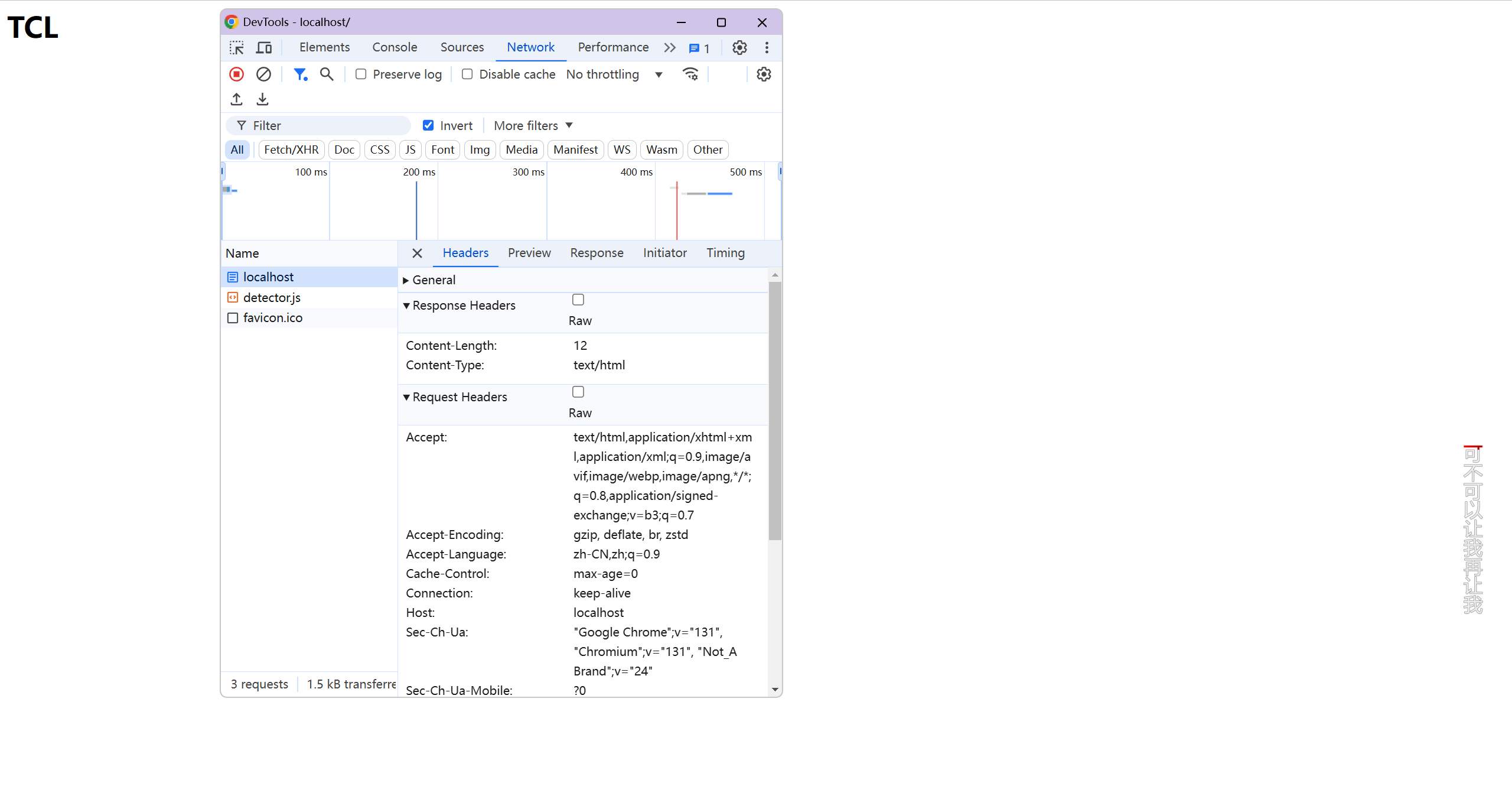
Task: Open network conditions wifi icon
Action: pyautogui.click(x=690, y=74)
